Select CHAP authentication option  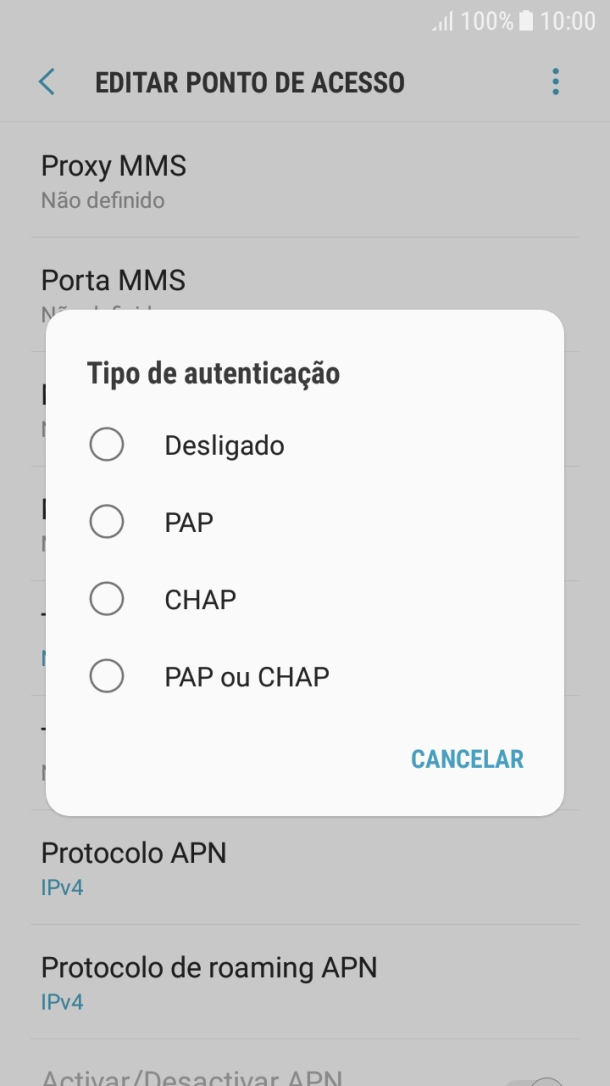click(x=107, y=598)
